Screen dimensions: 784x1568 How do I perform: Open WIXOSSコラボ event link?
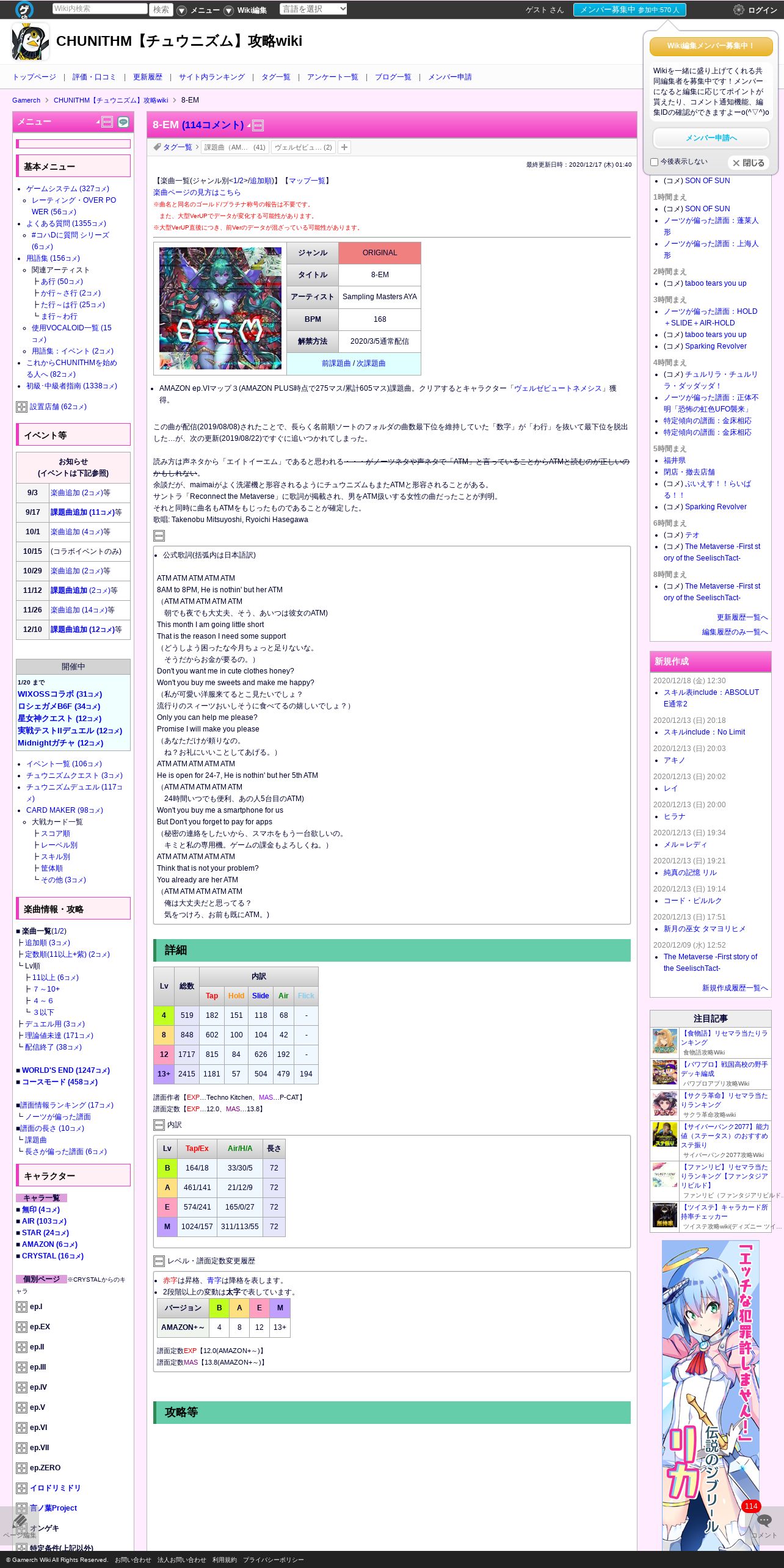60,694
